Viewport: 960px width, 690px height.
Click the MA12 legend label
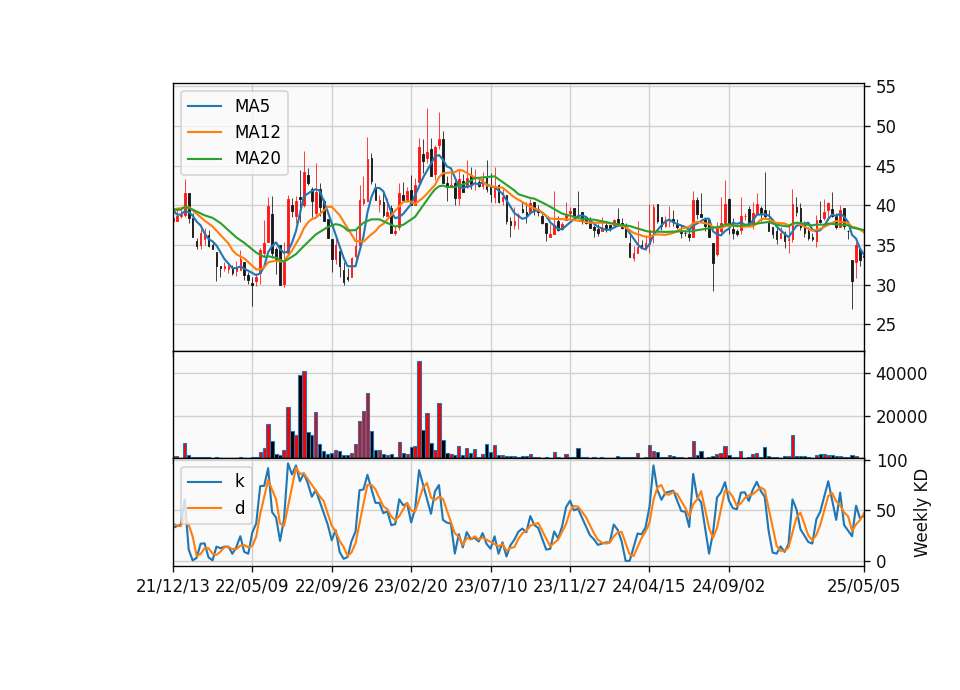pos(257,132)
